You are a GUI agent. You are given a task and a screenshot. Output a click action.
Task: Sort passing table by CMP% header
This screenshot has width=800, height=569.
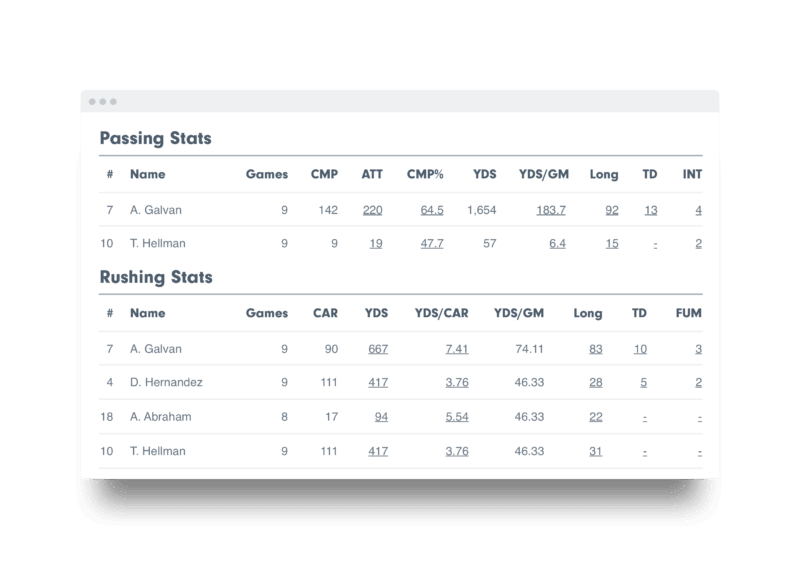tap(425, 175)
